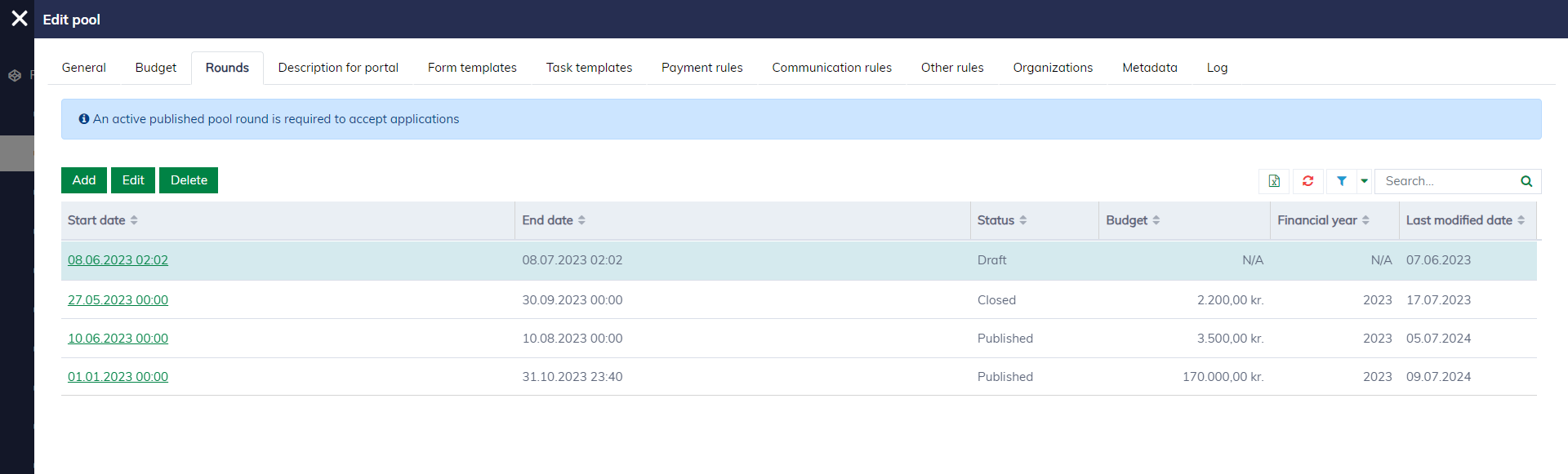Open the Payment rules tab
The height and width of the screenshot is (474, 1568).
(x=702, y=68)
